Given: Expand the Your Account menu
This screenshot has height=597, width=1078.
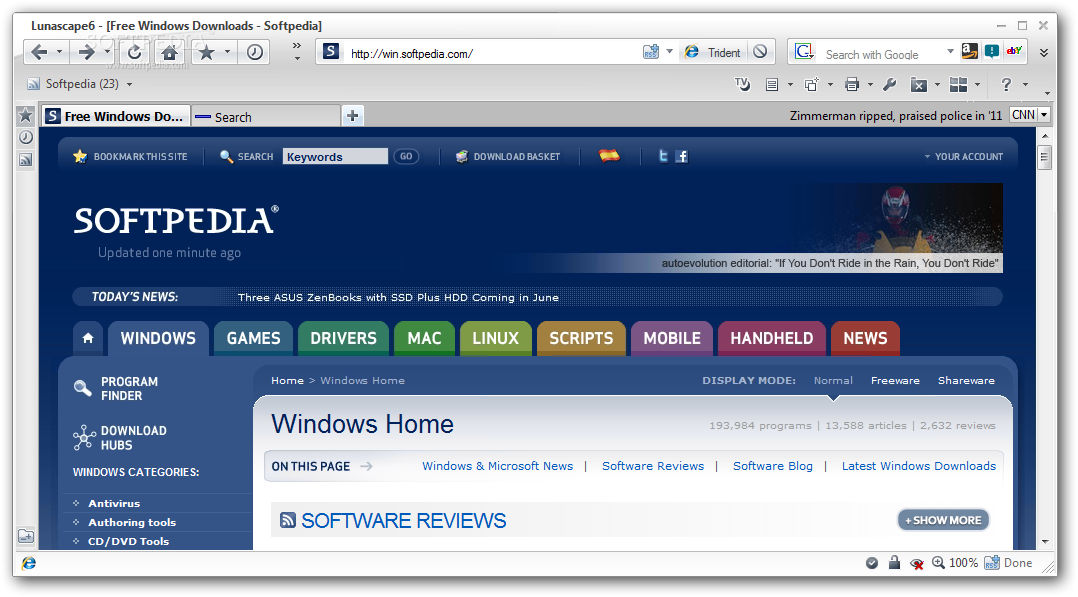Looking at the screenshot, I should tap(964, 157).
